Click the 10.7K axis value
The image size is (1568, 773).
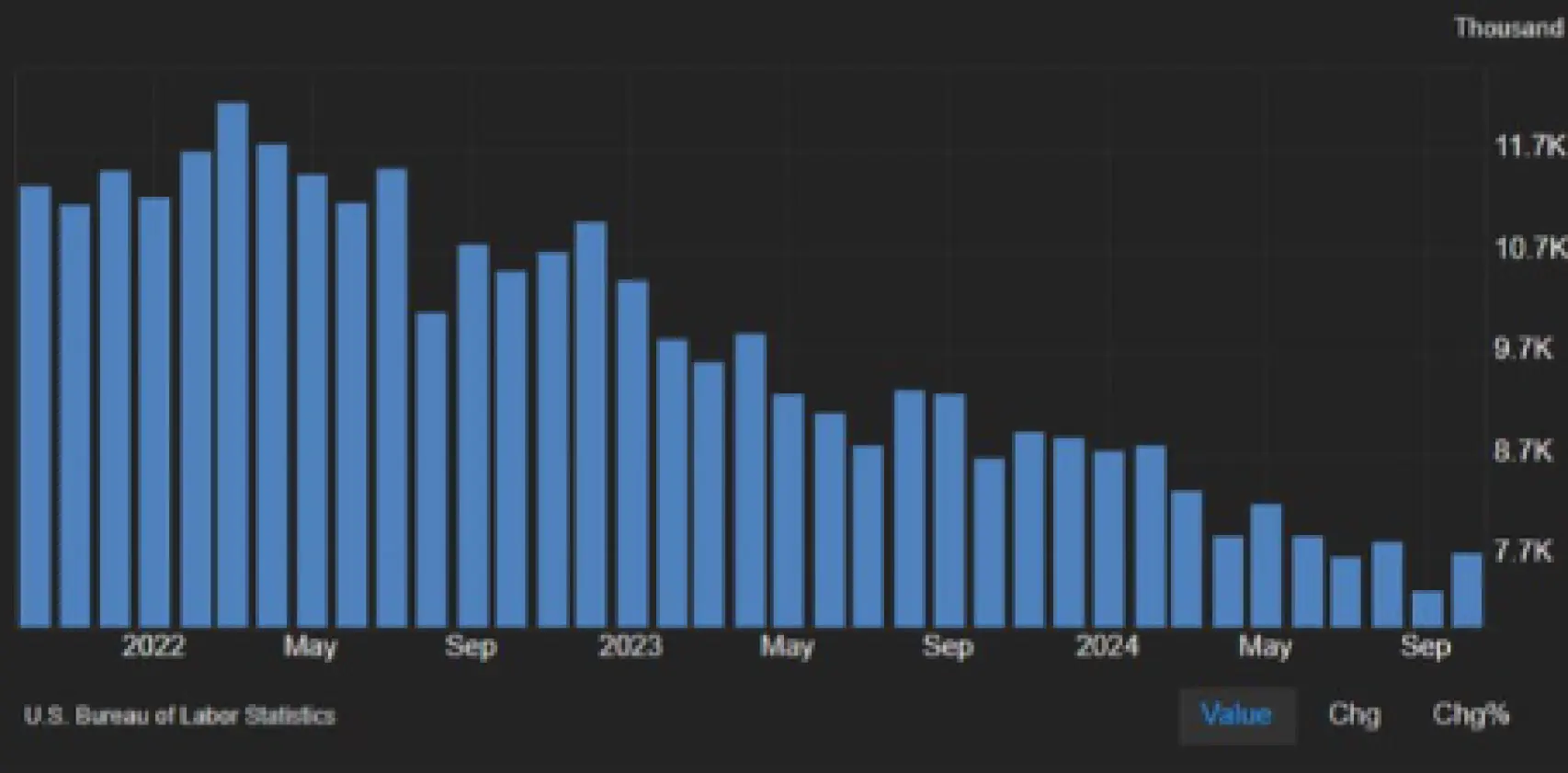[1529, 247]
